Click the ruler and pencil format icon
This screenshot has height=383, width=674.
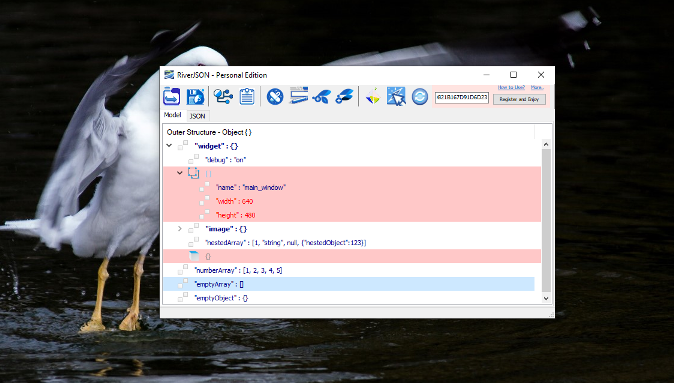(299, 95)
